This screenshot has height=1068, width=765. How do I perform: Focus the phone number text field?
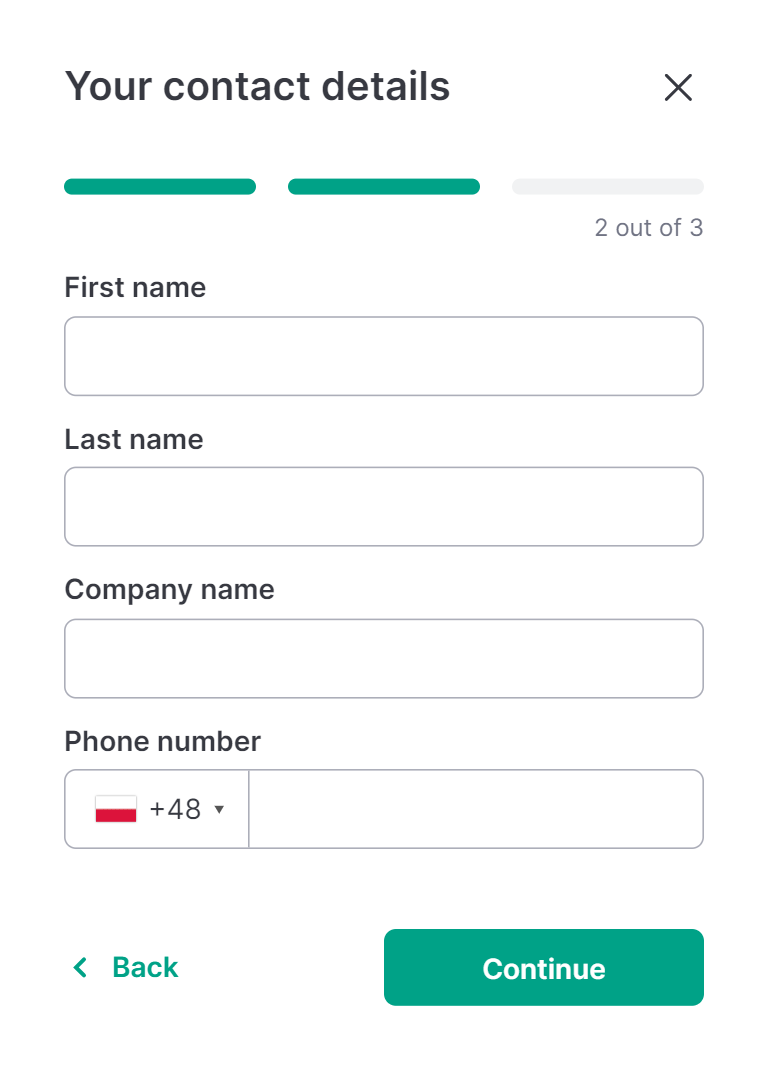[476, 809]
